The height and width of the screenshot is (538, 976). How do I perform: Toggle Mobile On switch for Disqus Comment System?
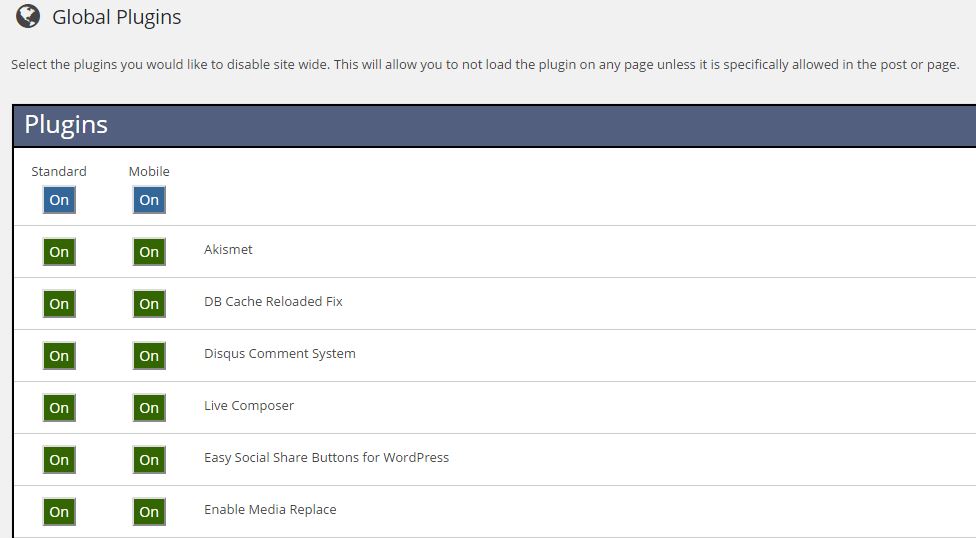pos(149,356)
